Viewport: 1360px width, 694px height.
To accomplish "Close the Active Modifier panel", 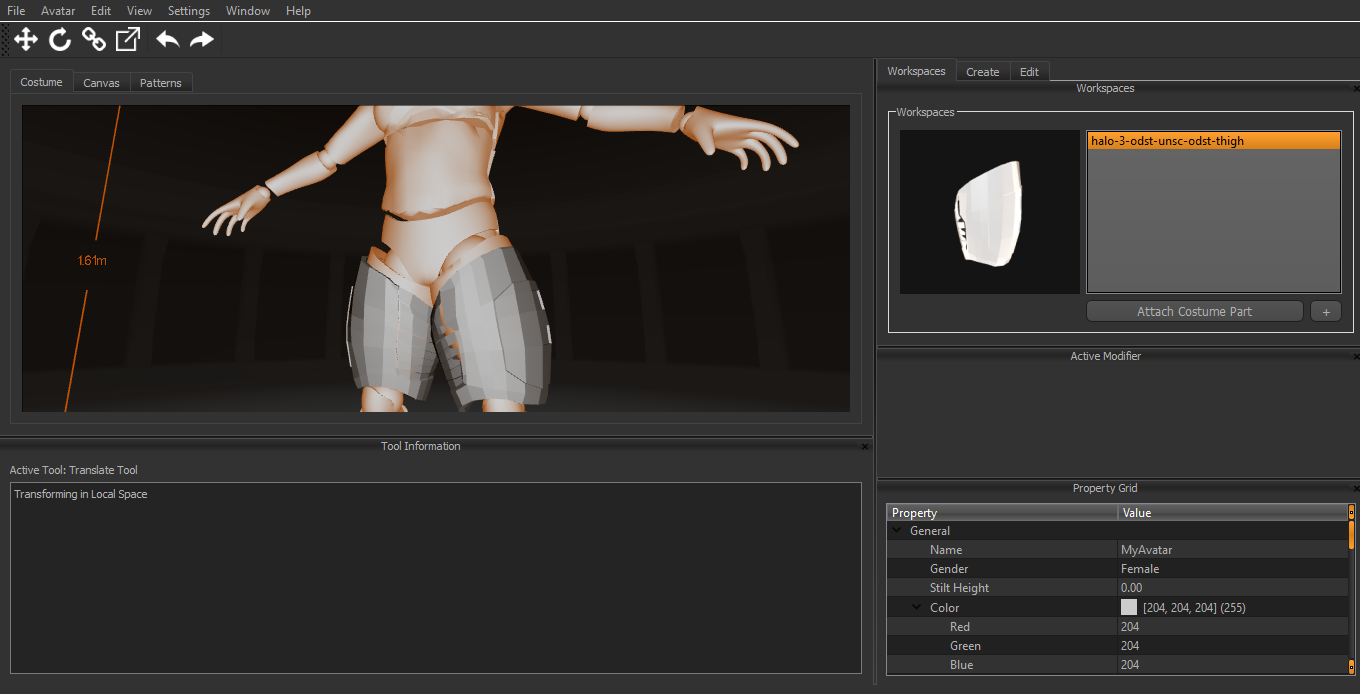I will pyautogui.click(x=1356, y=356).
